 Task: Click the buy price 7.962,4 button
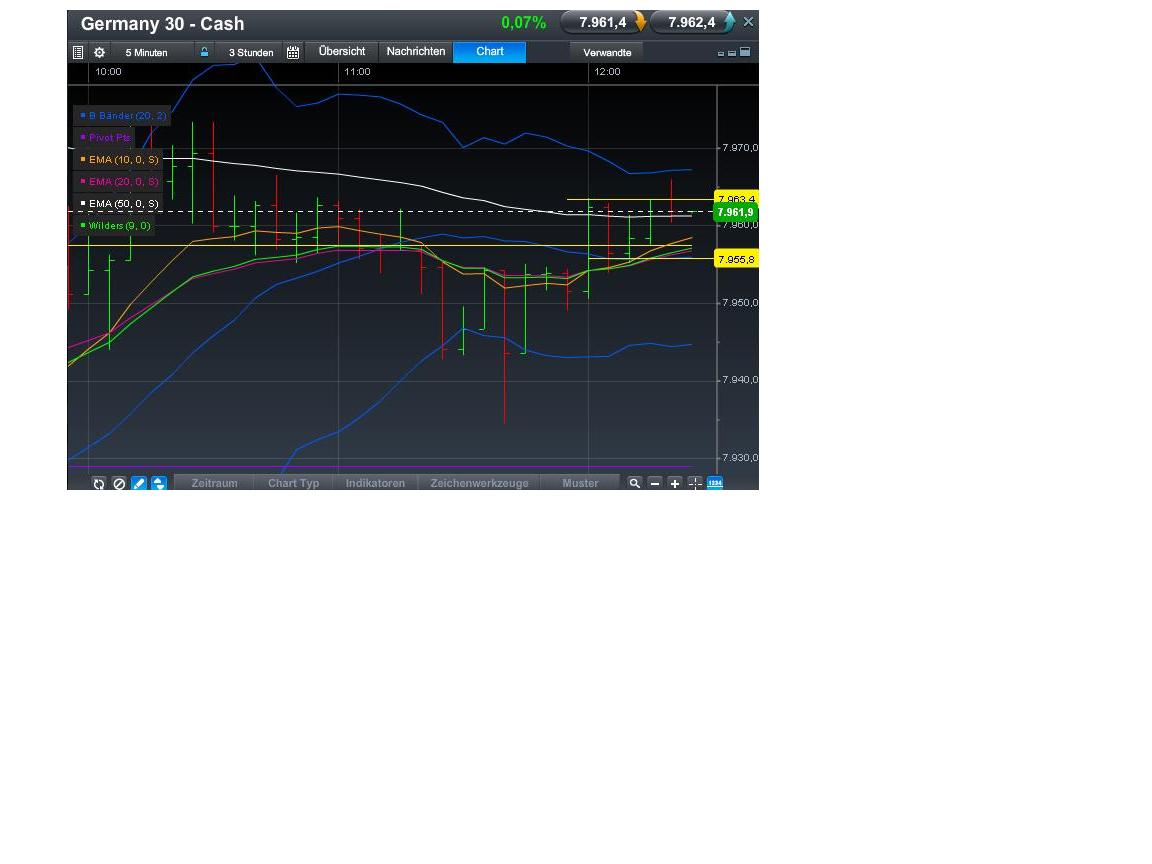694,23
